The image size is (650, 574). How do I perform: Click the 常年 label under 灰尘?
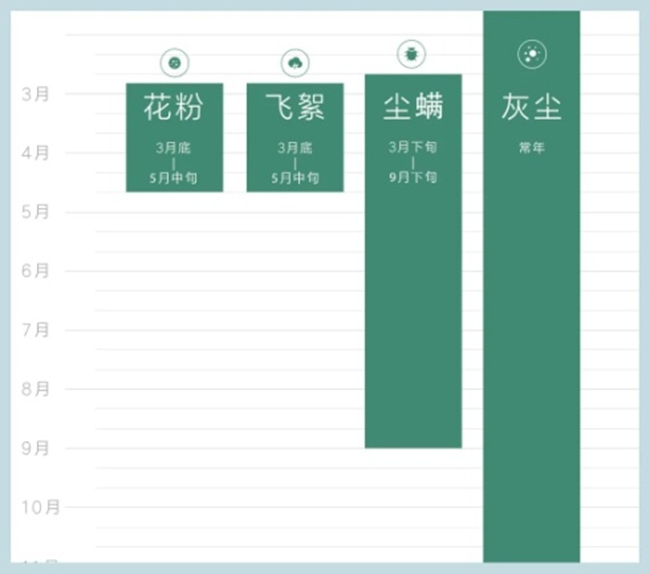pos(531,148)
